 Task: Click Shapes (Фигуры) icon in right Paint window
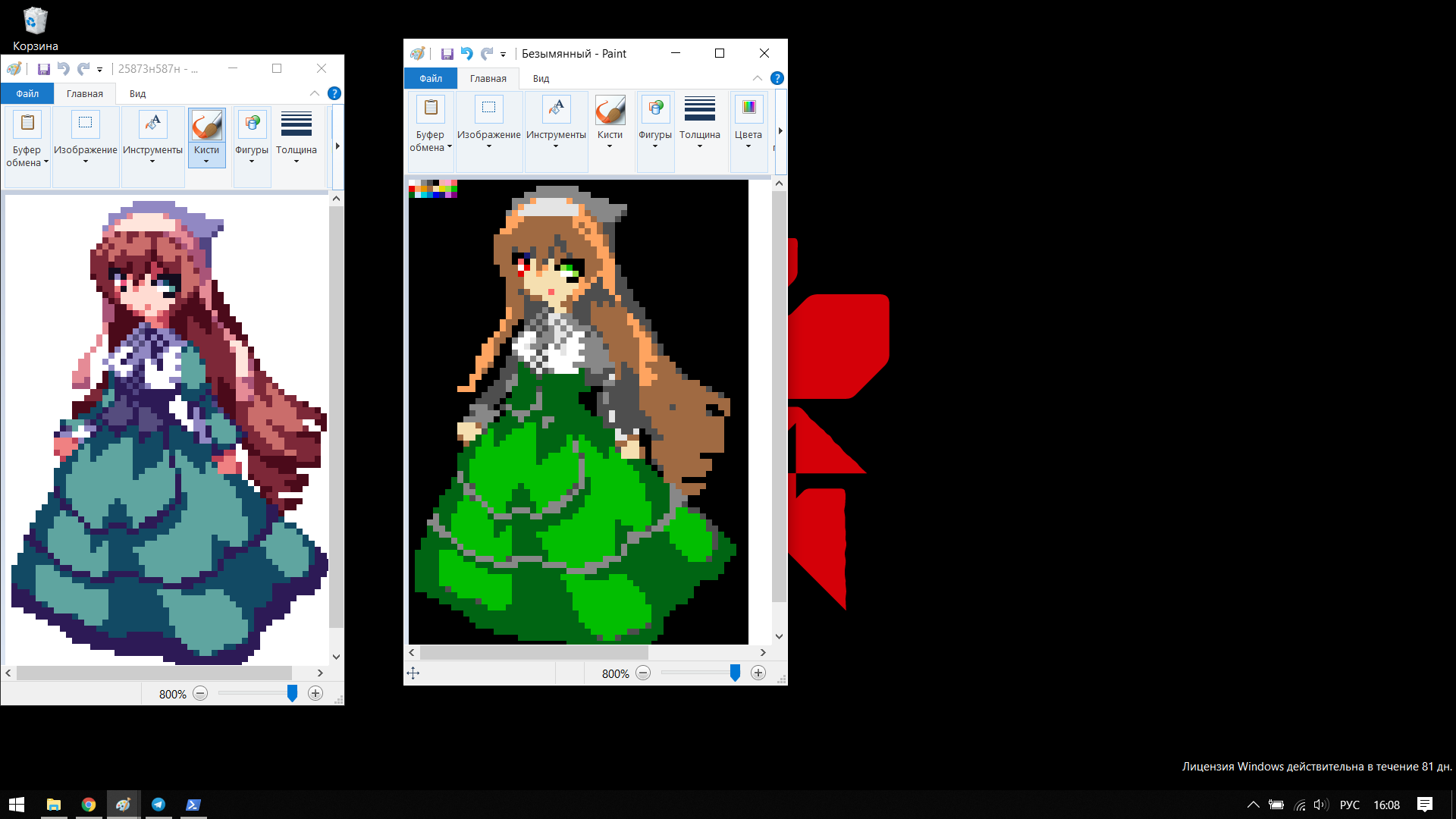[655, 108]
